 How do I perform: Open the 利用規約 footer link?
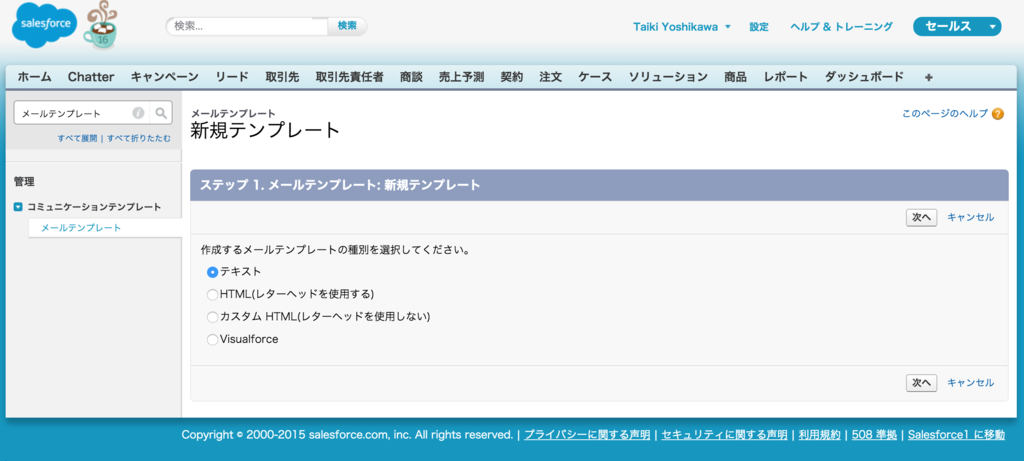point(820,435)
